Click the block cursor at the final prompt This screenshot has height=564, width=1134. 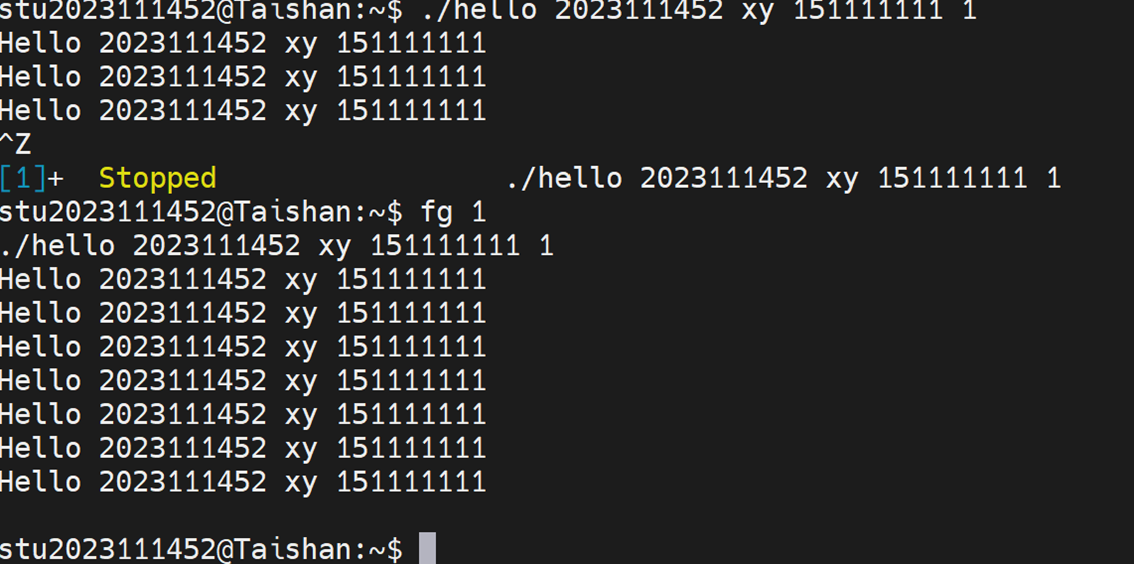pyautogui.click(x=427, y=548)
